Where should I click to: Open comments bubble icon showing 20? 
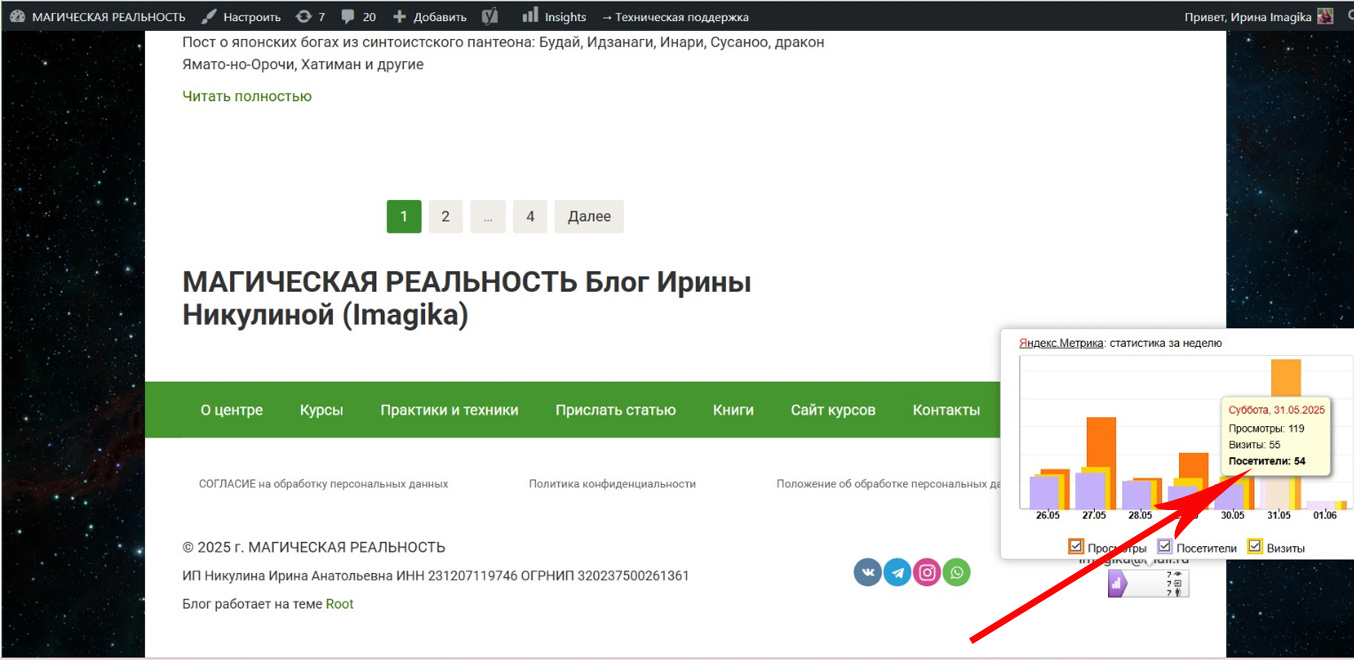point(358,17)
